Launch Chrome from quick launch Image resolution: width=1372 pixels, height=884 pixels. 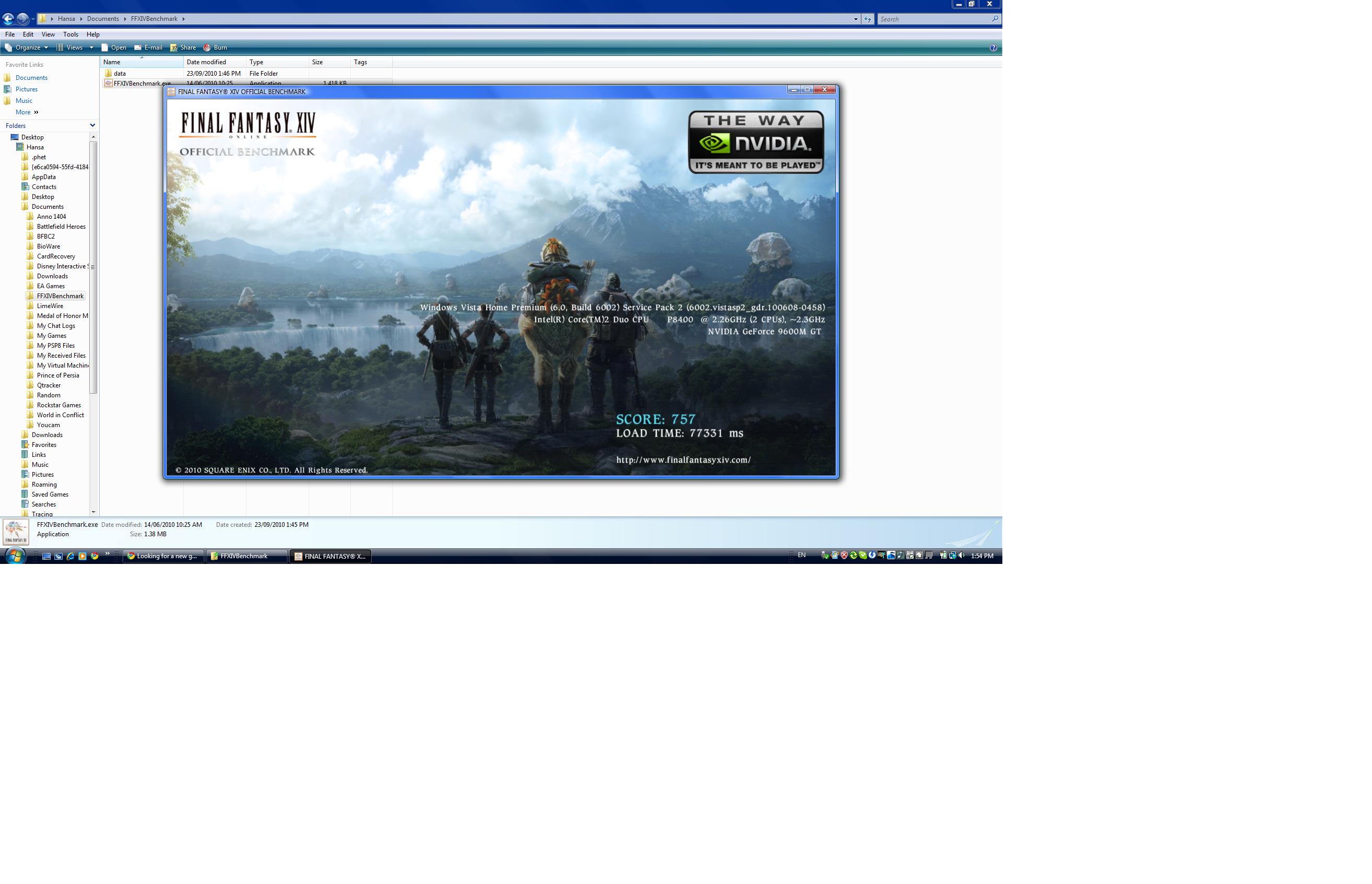click(94, 556)
